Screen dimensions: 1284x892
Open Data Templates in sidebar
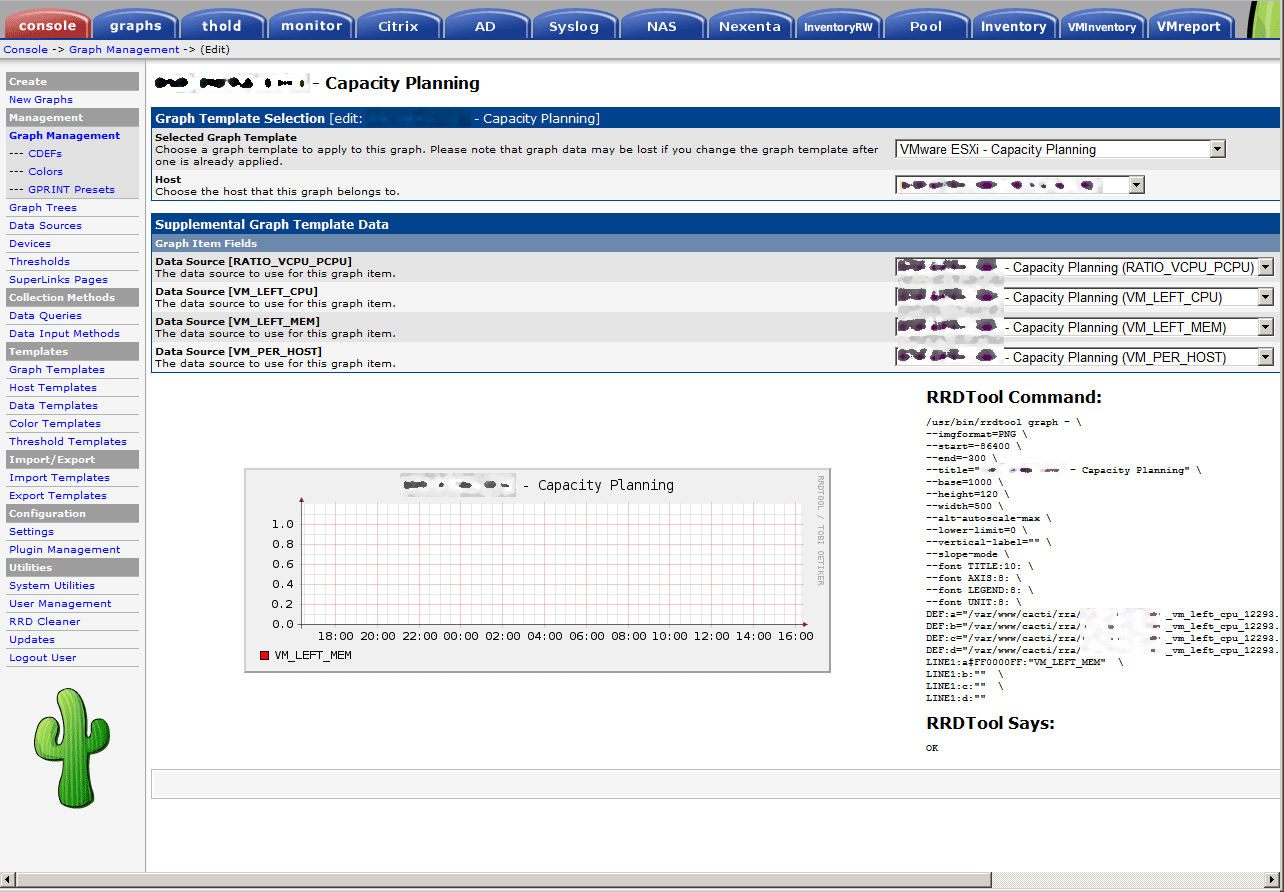point(53,406)
